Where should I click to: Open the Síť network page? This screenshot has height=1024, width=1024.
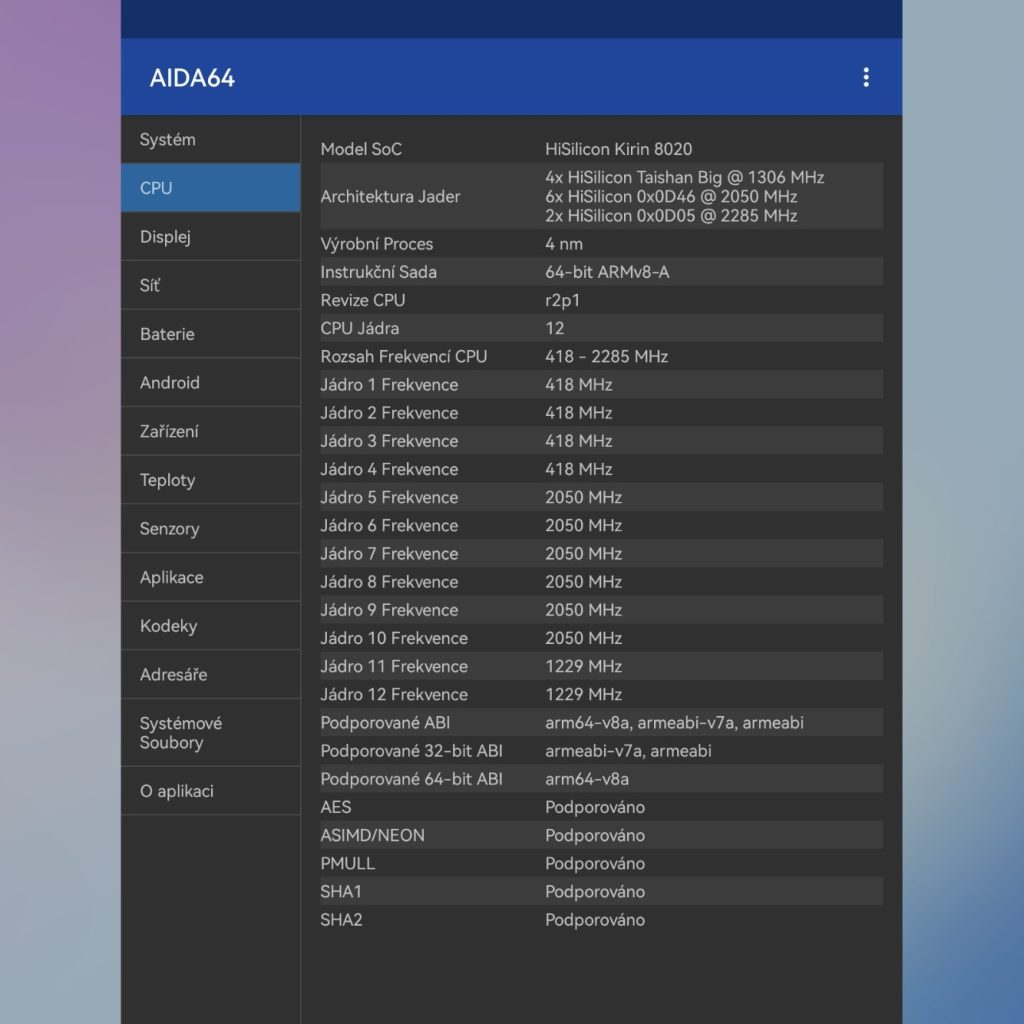click(210, 286)
